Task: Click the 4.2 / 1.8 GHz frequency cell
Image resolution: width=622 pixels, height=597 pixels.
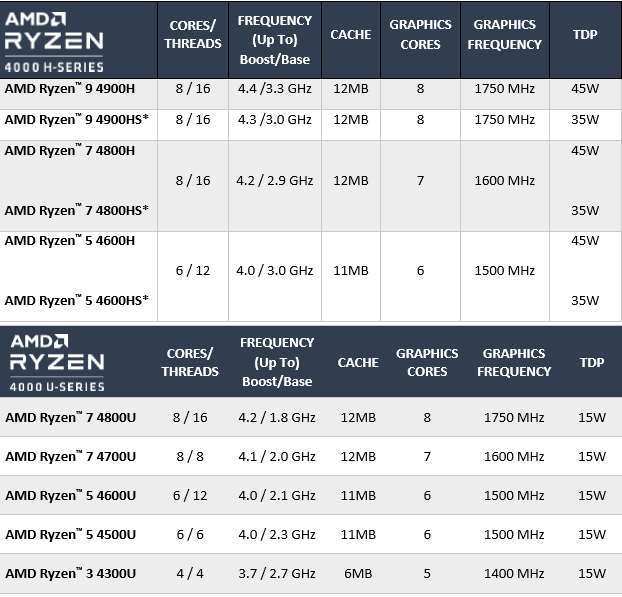Action: pos(277,417)
